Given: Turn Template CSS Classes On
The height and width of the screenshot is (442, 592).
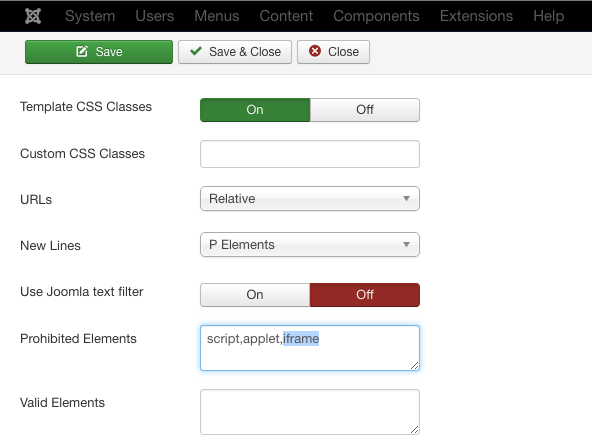Looking at the screenshot, I should coord(255,110).
